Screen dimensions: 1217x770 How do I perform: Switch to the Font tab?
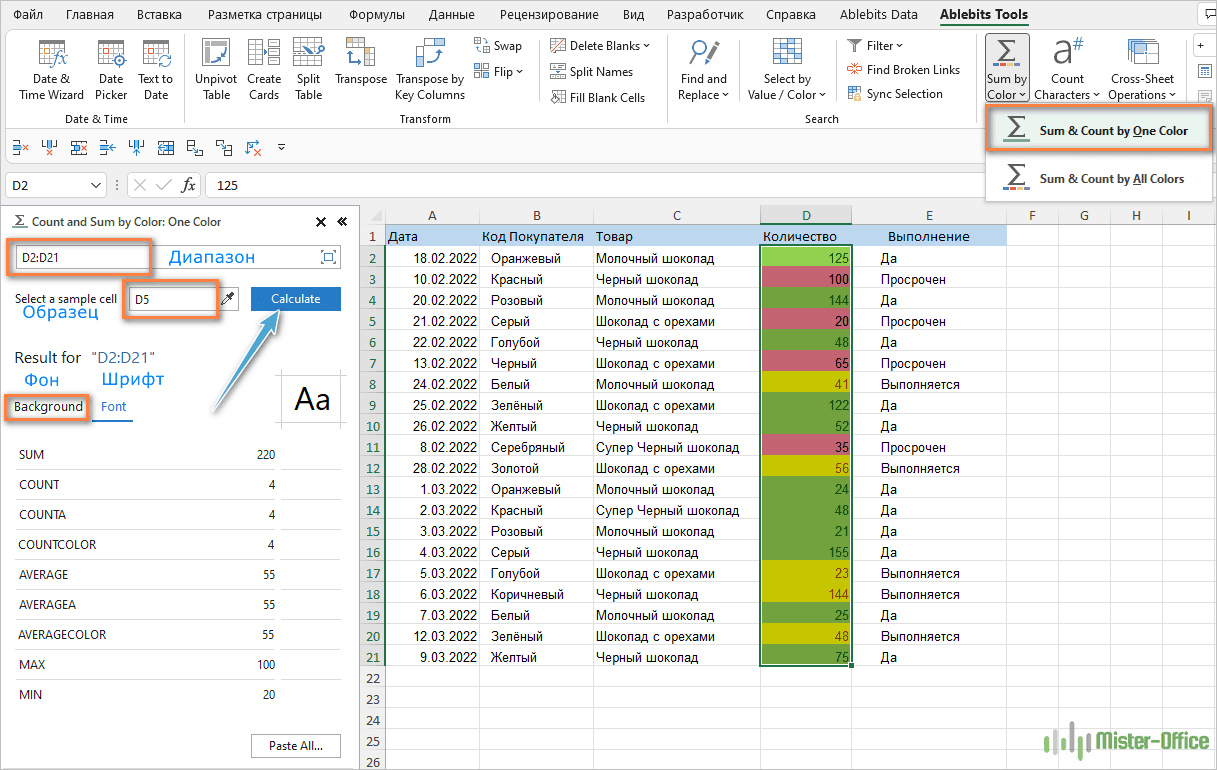[x=114, y=407]
